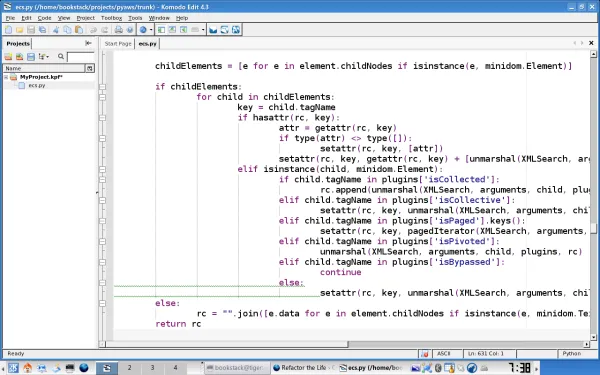
Task: Open the View menu
Action: pyautogui.click(x=64, y=18)
